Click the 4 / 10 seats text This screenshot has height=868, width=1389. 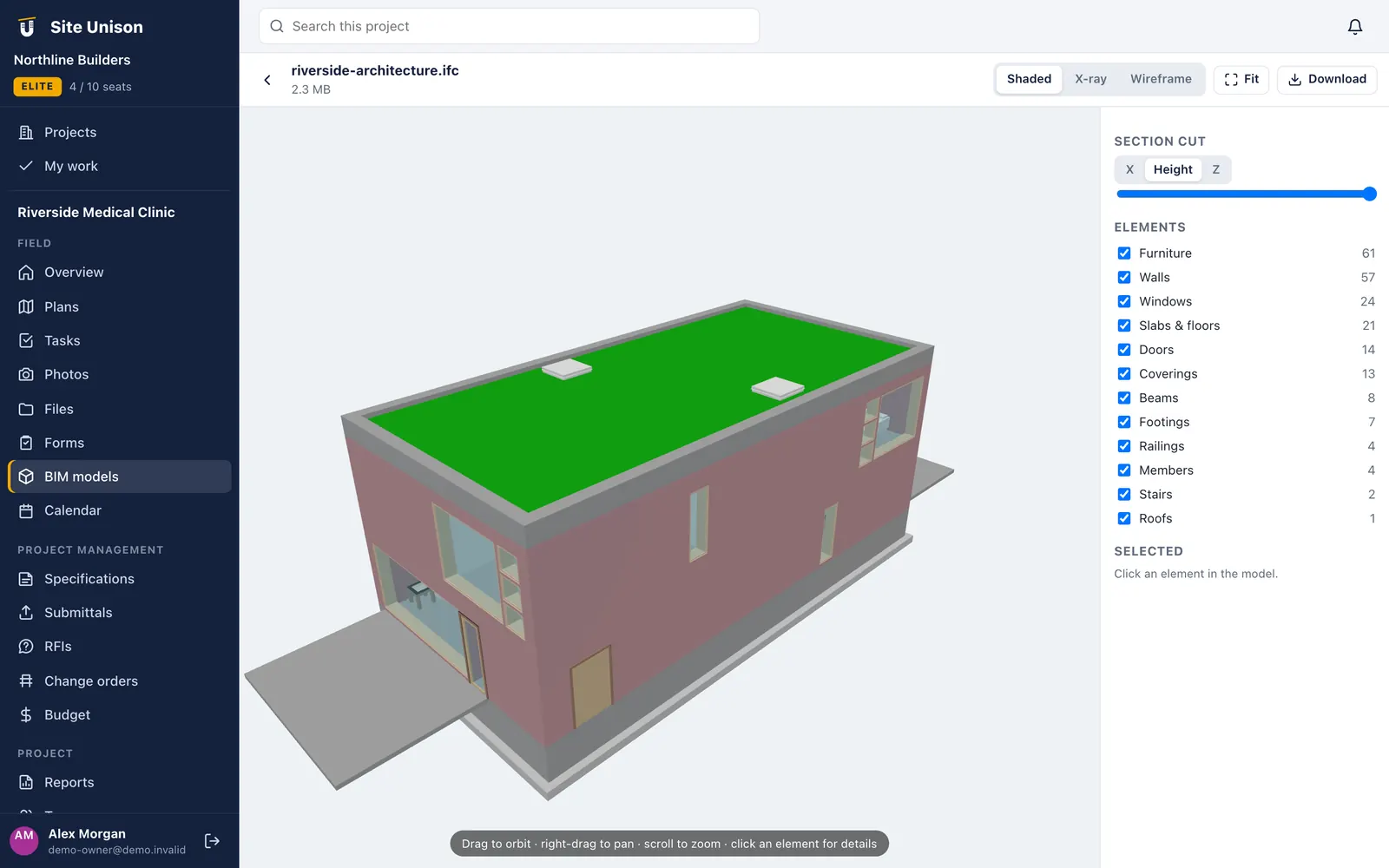(x=101, y=87)
